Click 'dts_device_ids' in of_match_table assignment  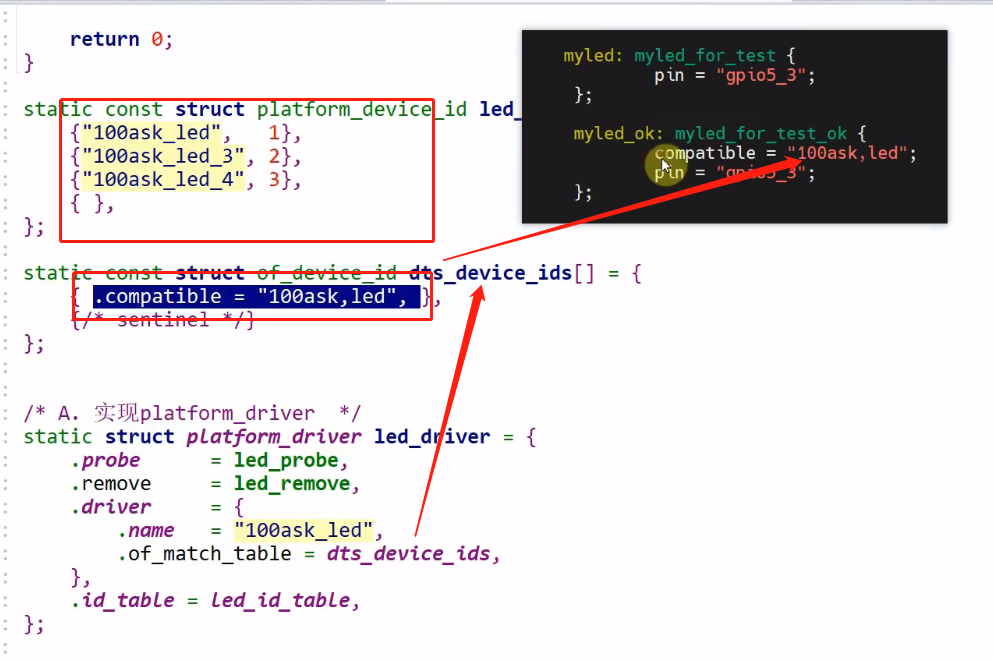pyautogui.click(x=408, y=554)
